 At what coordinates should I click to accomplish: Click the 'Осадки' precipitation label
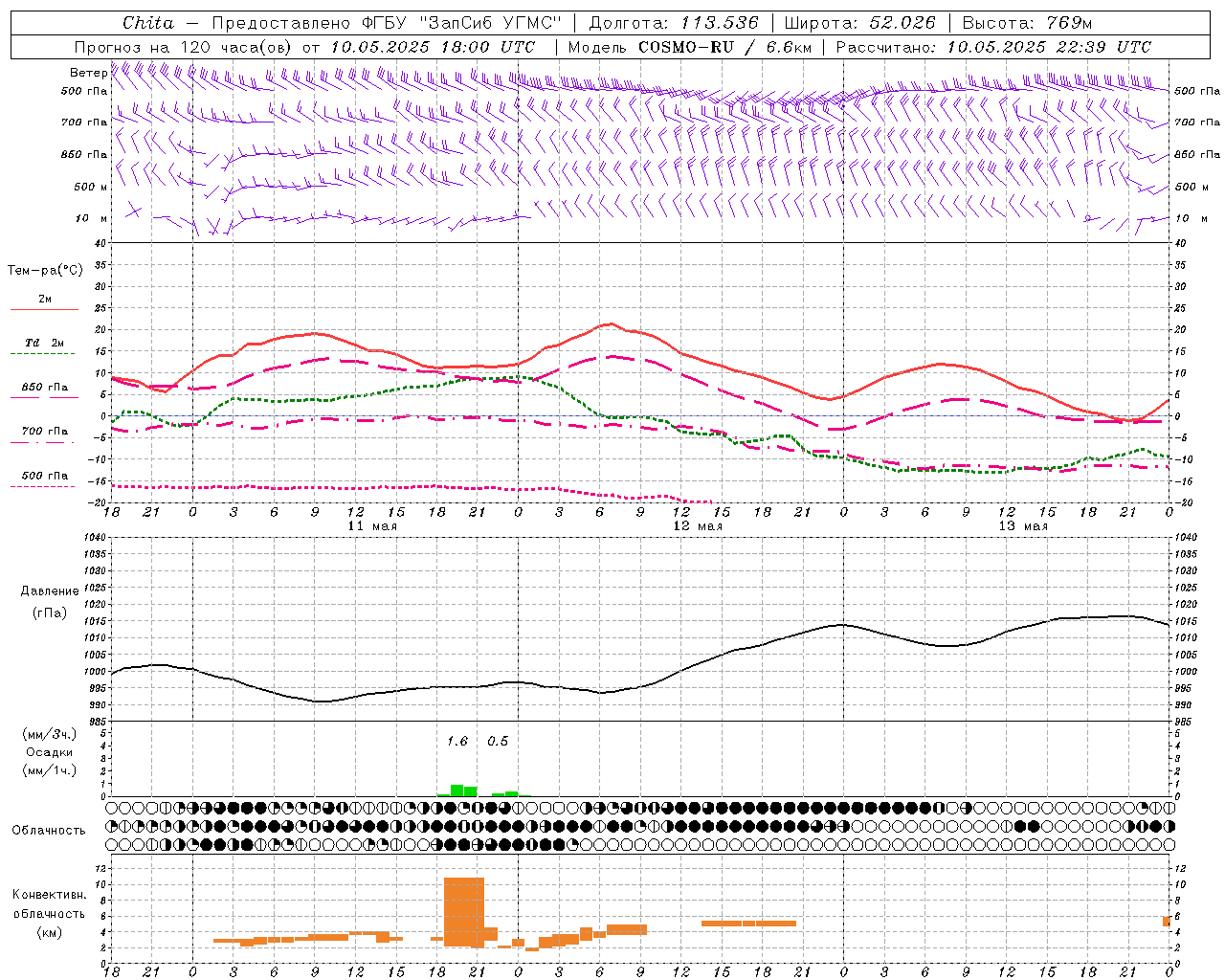[x=50, y=752]
